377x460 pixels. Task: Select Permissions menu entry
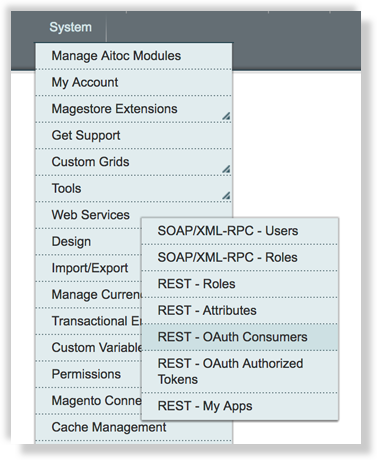88,374
